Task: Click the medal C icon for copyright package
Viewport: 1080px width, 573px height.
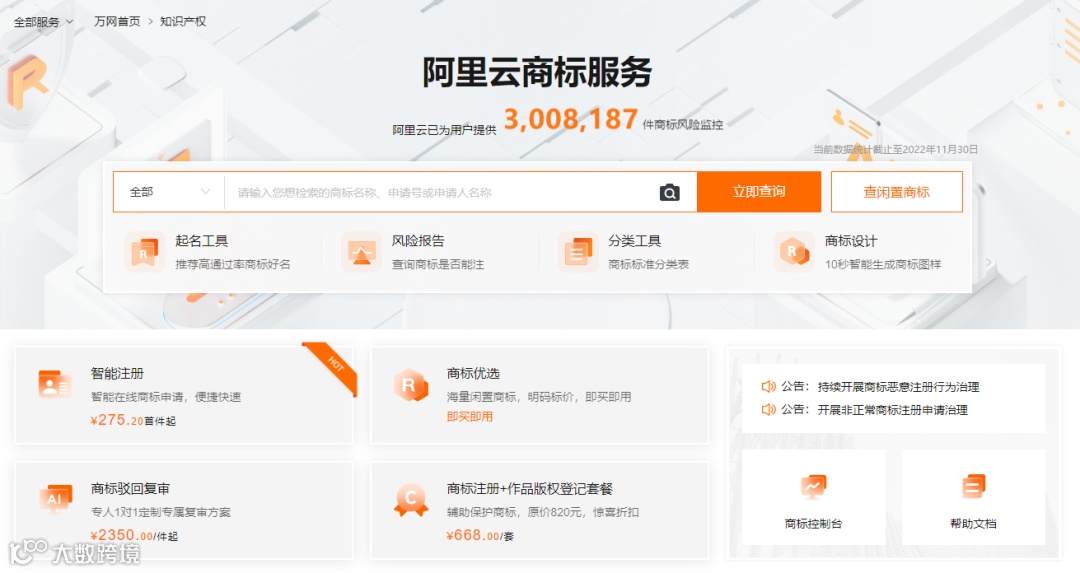Action: 411,500
